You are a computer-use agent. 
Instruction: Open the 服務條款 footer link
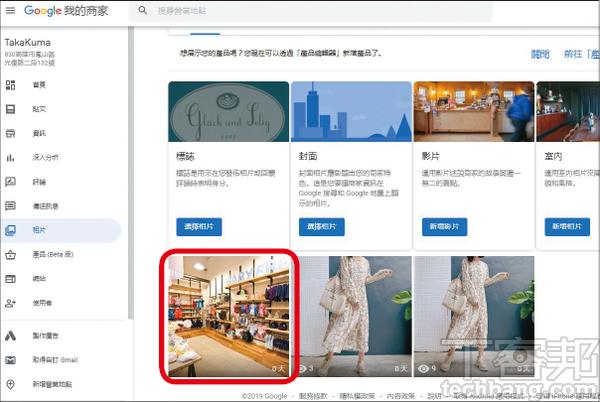313,396
